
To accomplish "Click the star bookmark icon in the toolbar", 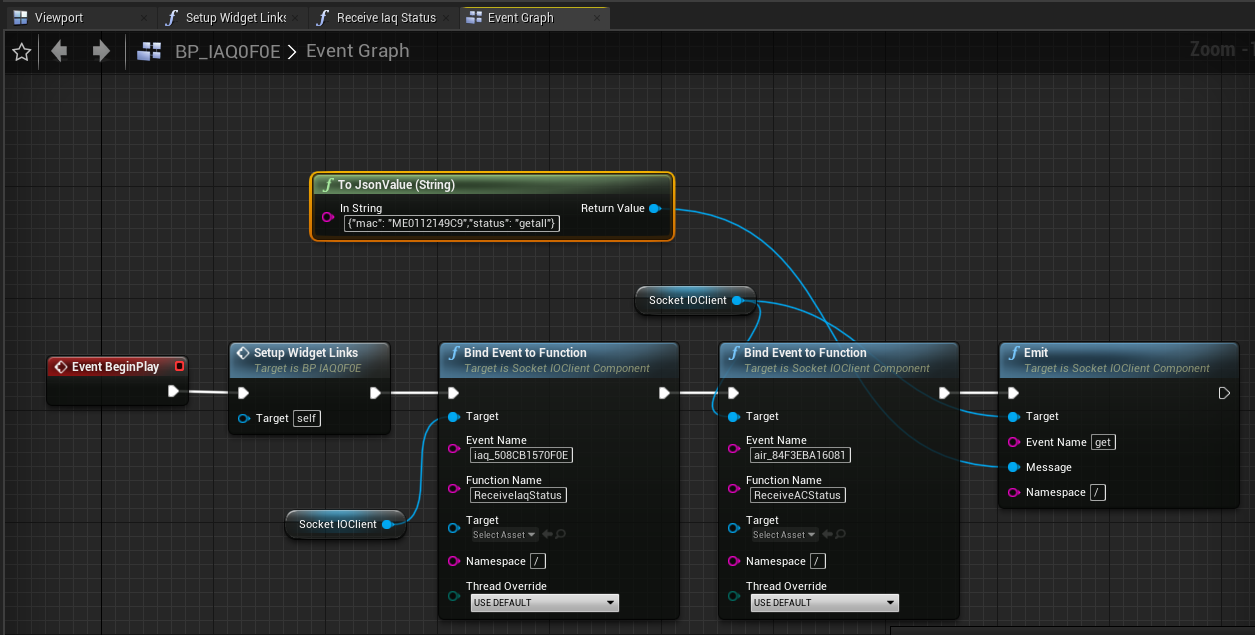I will point(20,50).
